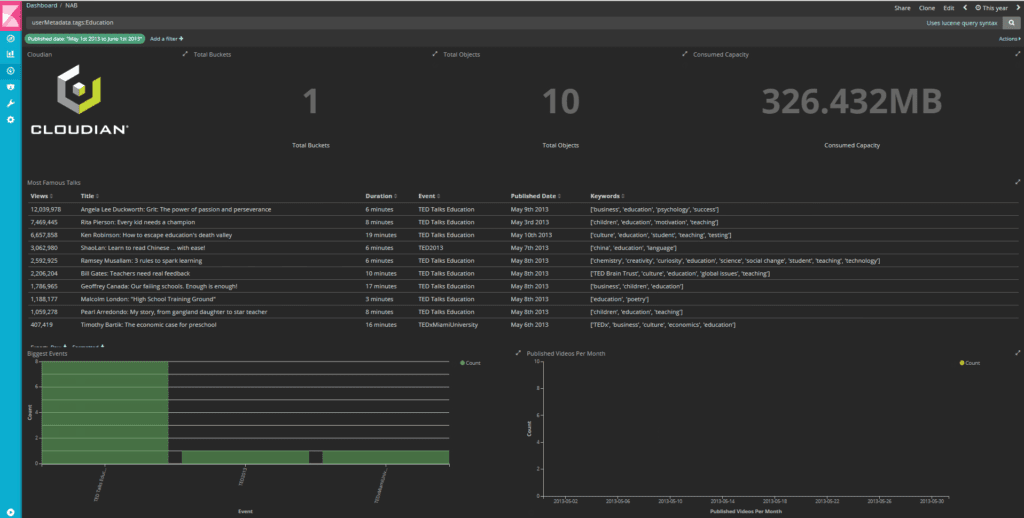Collapse the sidebar with the bottom arrow

pyautogui.click(x=10, y=512)
